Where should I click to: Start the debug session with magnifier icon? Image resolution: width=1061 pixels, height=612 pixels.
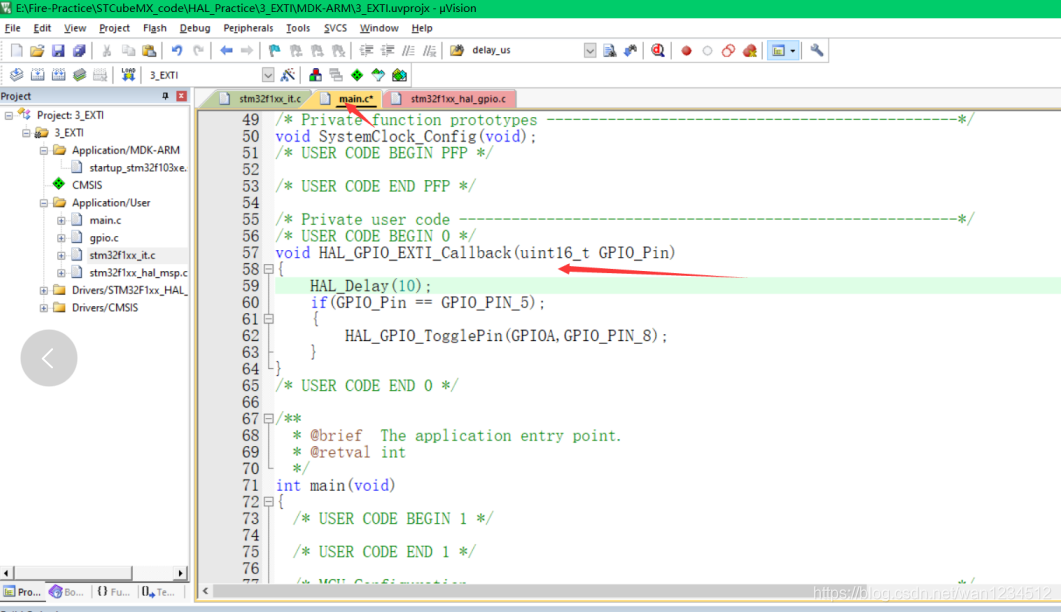pos(657,51)
